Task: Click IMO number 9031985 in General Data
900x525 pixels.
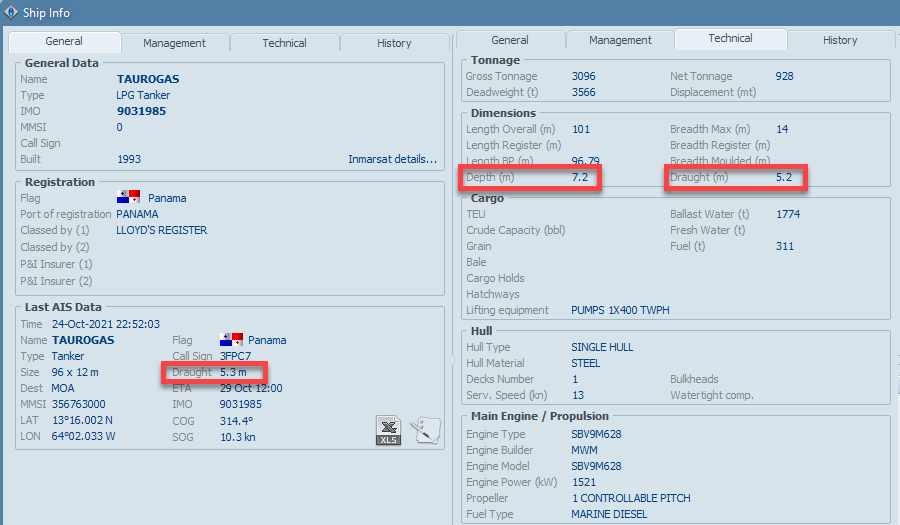Action: coord(141,111)
